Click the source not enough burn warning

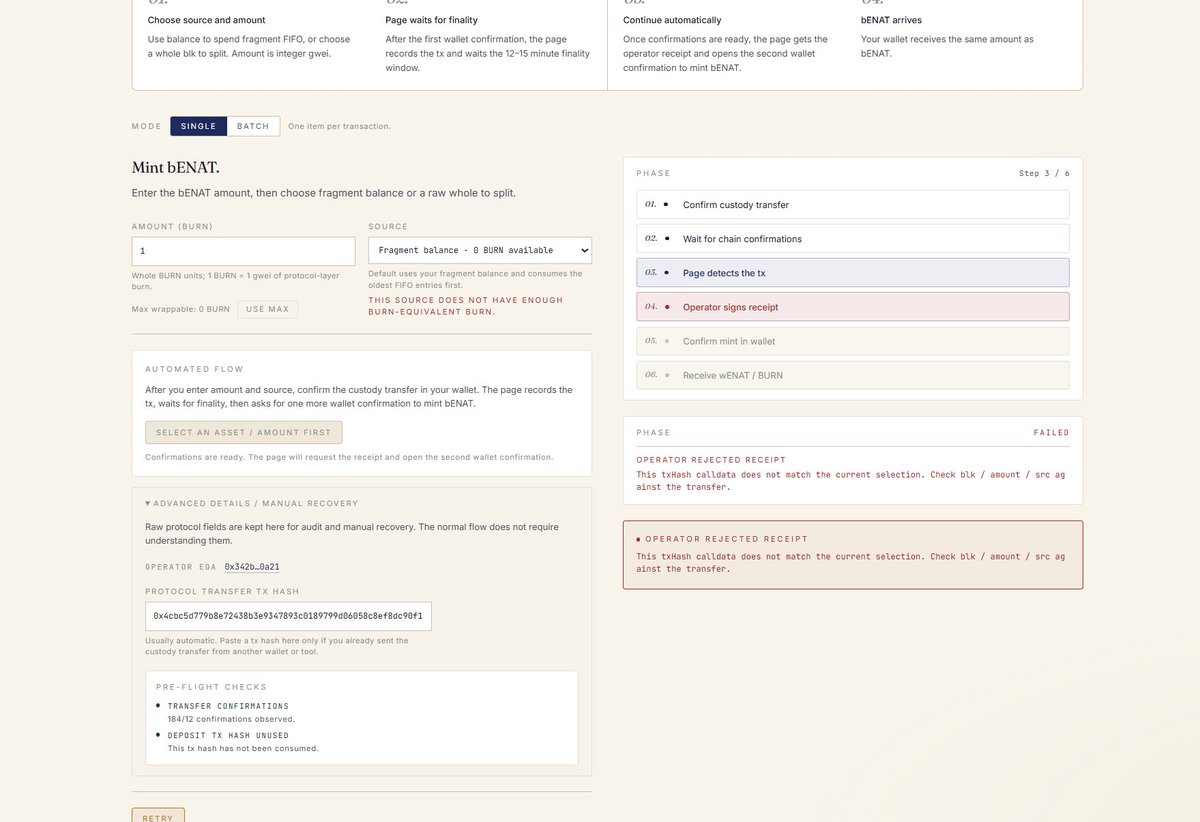pyautogui.click(x=465, y=306)
